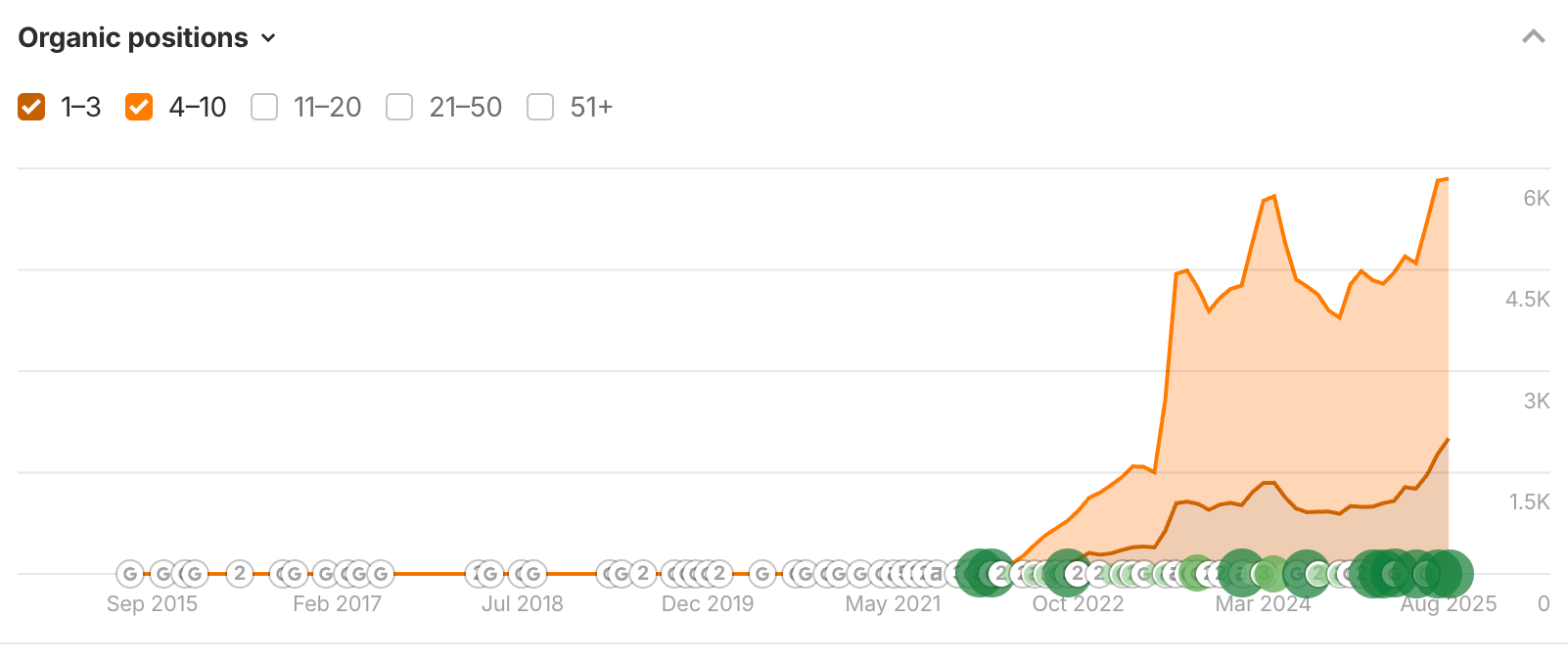Select the white '2' marker above Oct 2022
This screenshot has height=666, width=1568.
(x=1078, y=574)
